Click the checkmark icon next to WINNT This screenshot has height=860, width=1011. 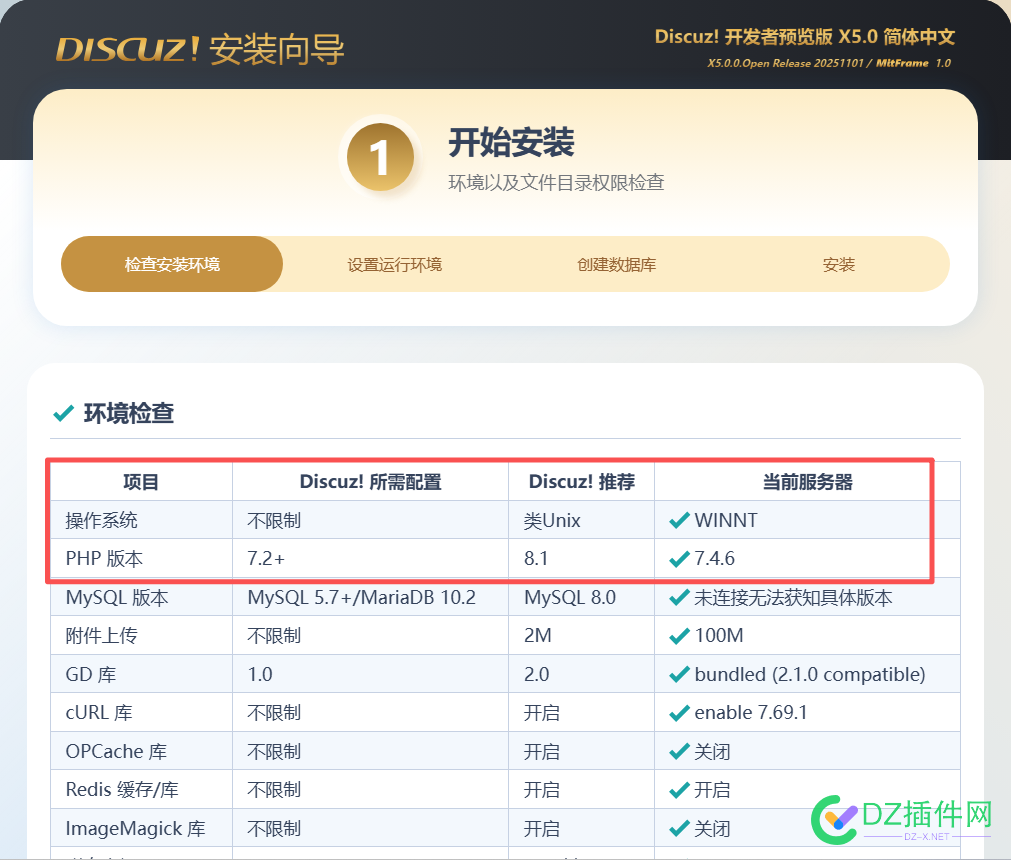(679, 520)
